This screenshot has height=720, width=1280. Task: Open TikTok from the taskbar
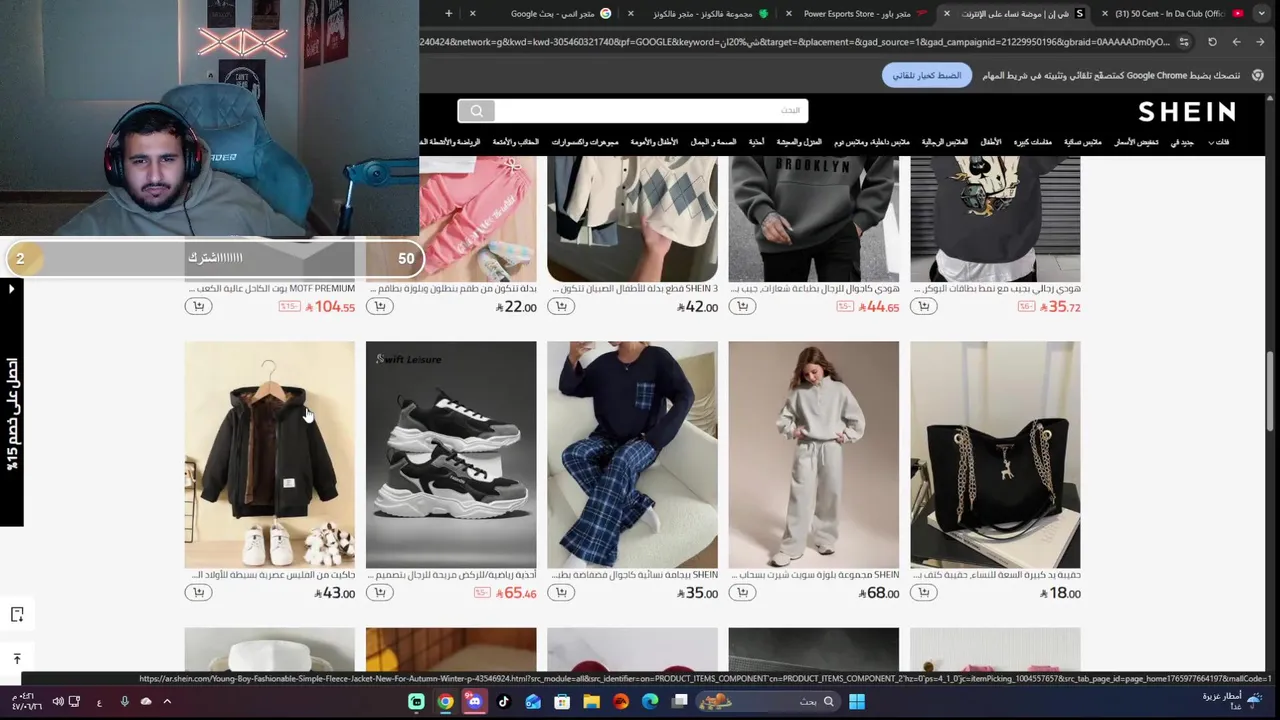coord(504,702)
